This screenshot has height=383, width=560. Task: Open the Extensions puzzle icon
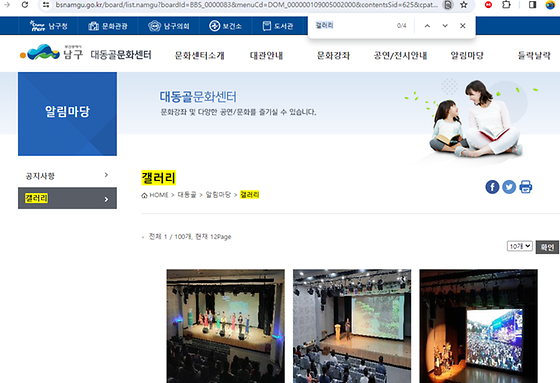pos(506,5)
